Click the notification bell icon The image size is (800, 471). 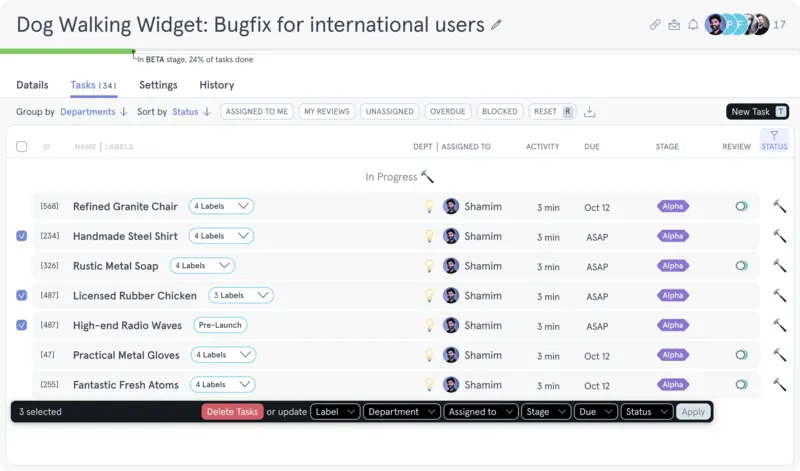point(693,24)
